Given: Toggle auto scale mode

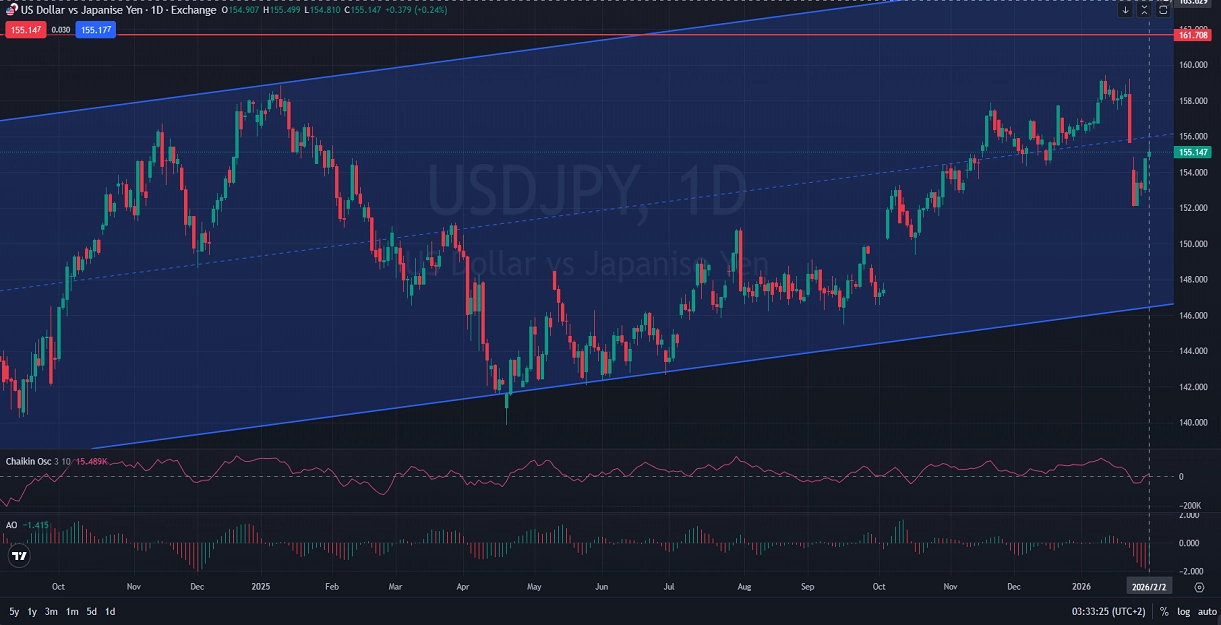Looking at the screenshot, I should (1205, 611).
